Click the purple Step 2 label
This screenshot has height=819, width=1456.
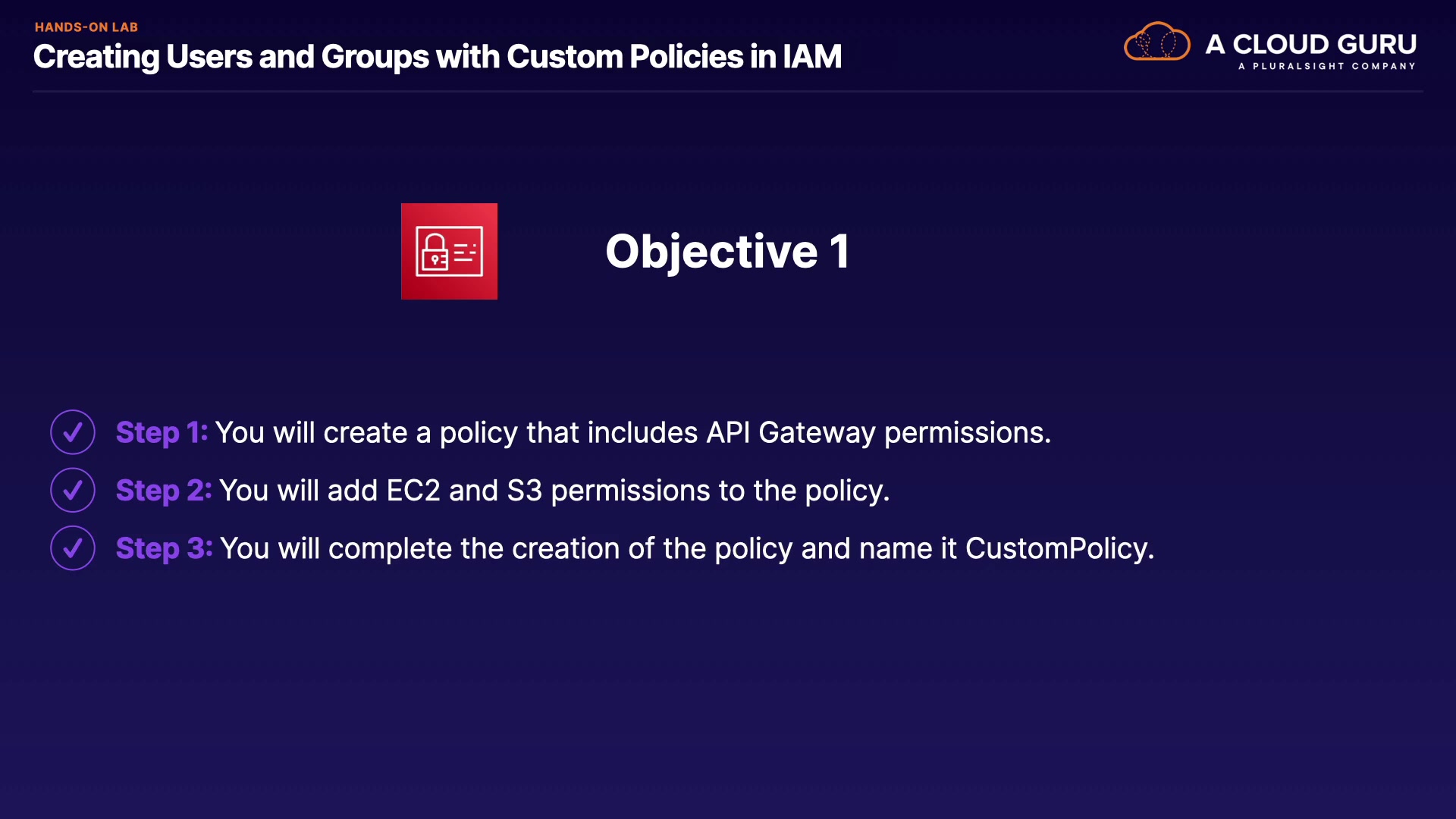[163, 490]
